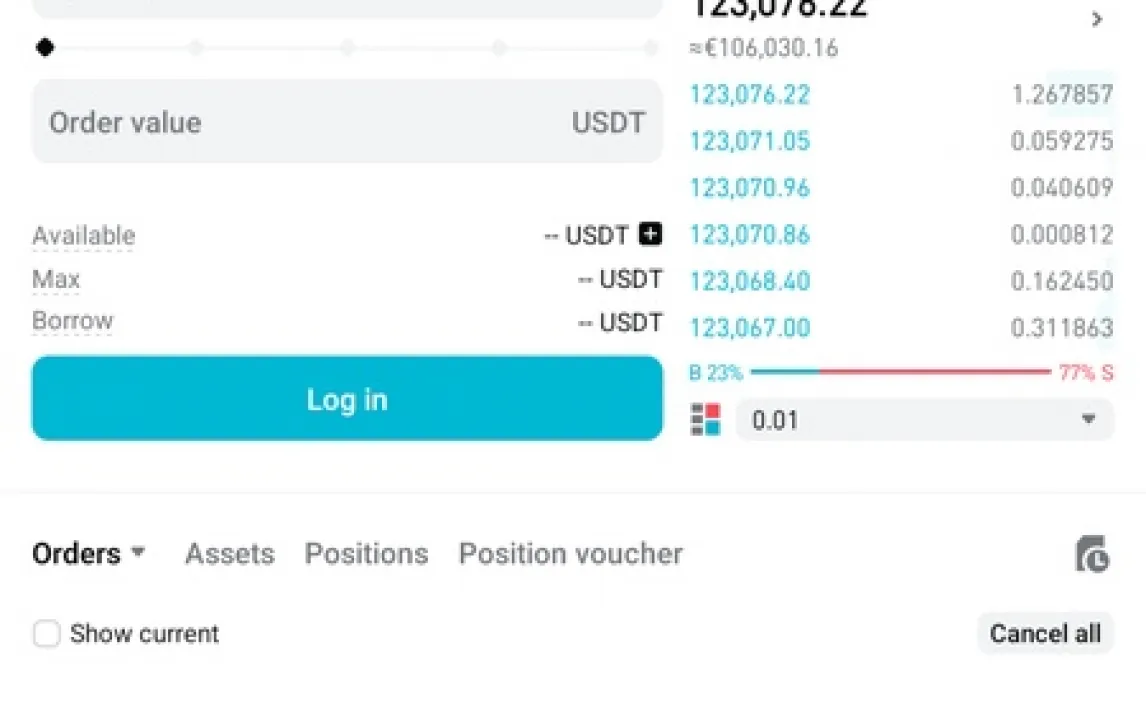The image size is (1146, 716).
Task: Select the 123,067.00 bid price row
Action: (x=901, y=327)
